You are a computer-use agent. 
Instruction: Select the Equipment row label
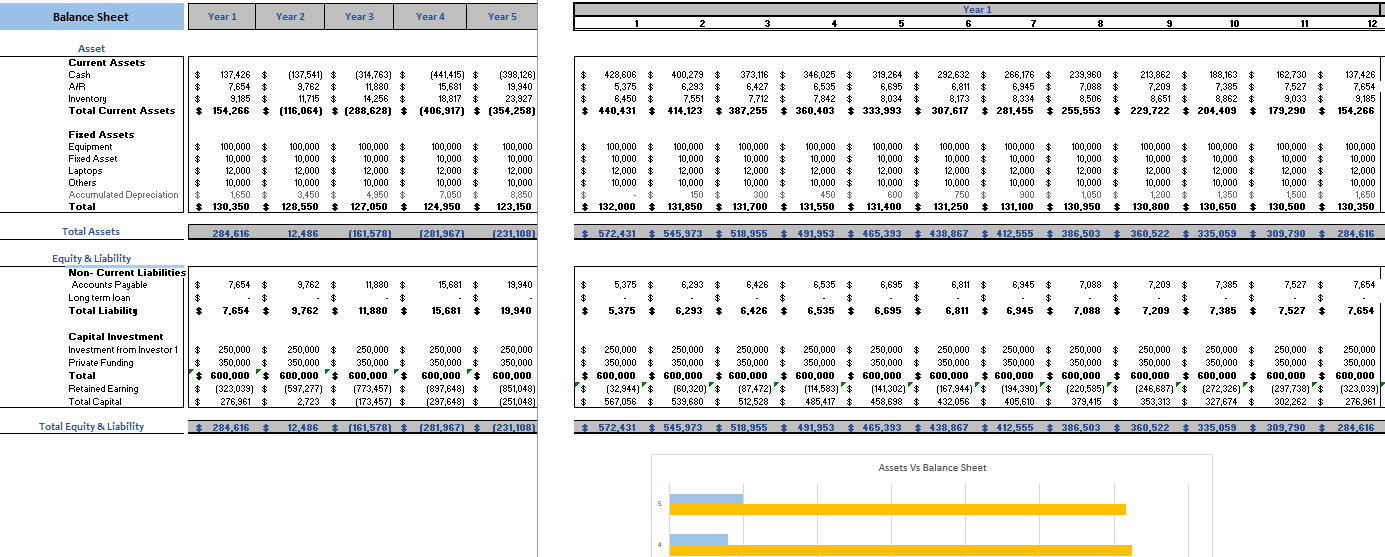pos(90,147)
